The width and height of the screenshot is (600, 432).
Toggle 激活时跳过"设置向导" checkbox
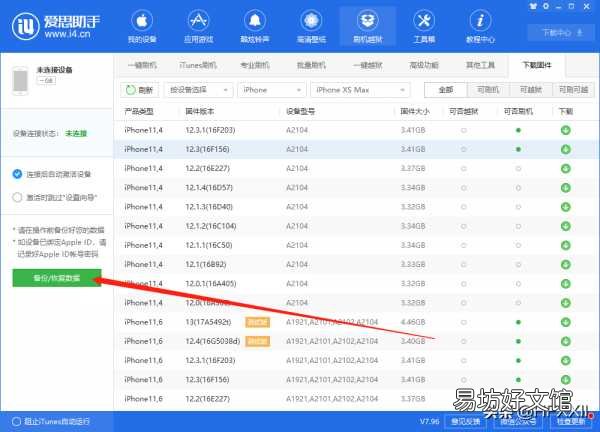(17, 197)
